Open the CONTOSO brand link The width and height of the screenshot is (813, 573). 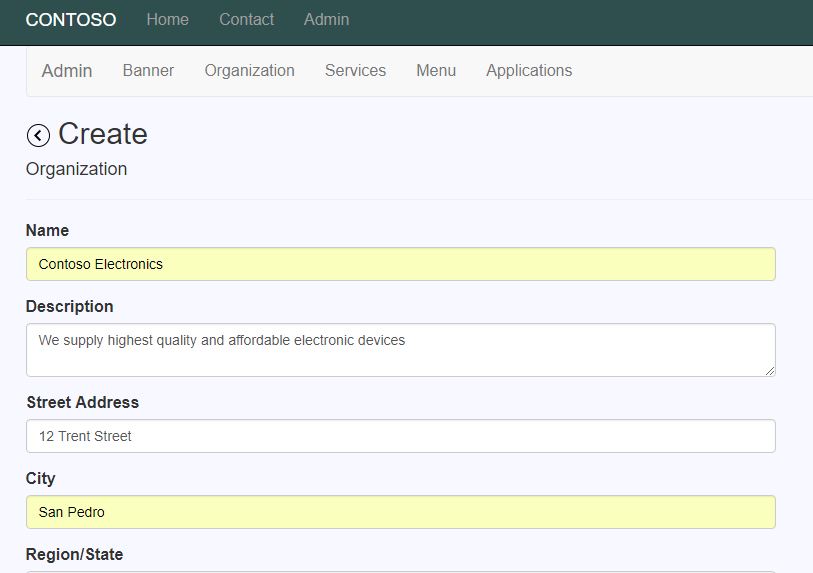[x=71, y=20]
